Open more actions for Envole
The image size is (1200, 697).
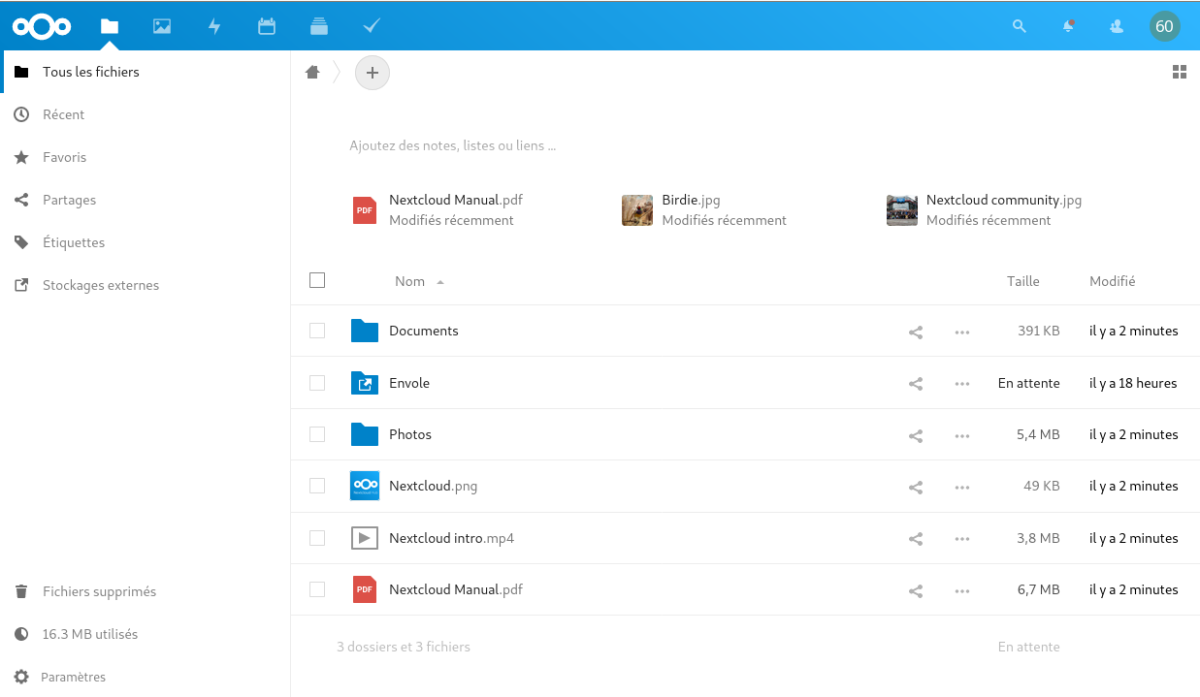(x=962, y=383)
